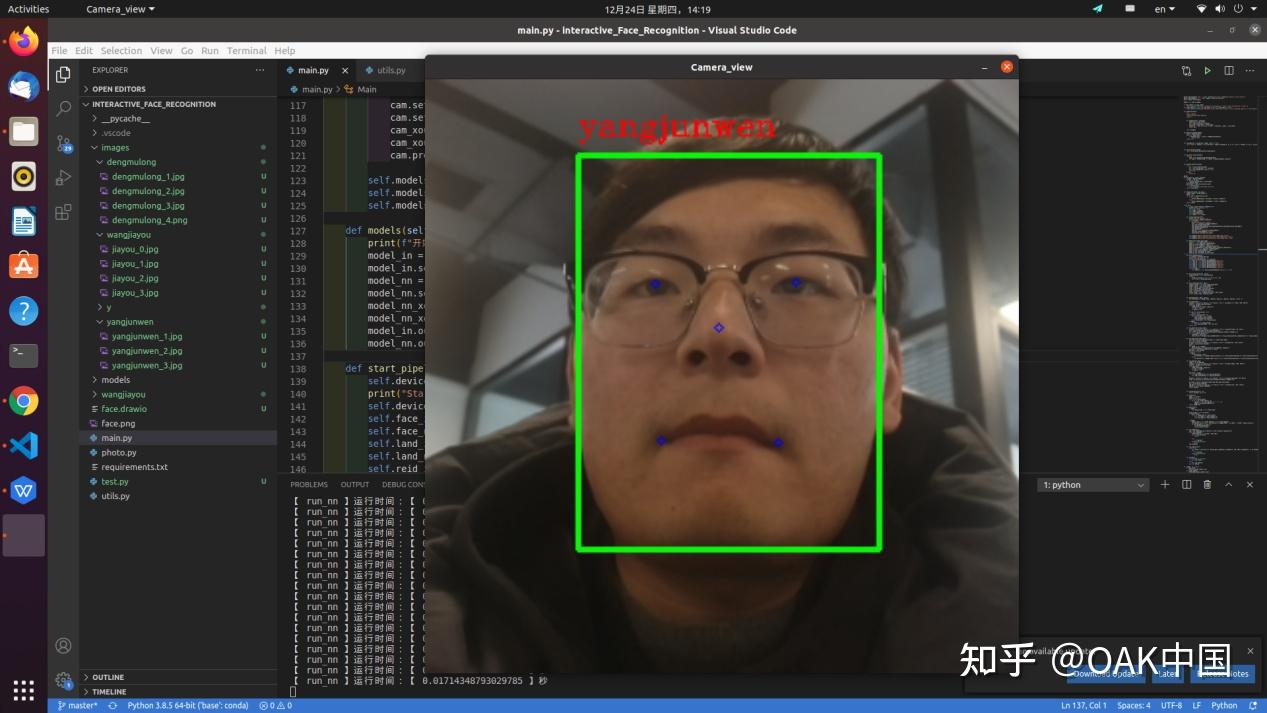Open the Search view in activity bar

[x=63, y=108]
